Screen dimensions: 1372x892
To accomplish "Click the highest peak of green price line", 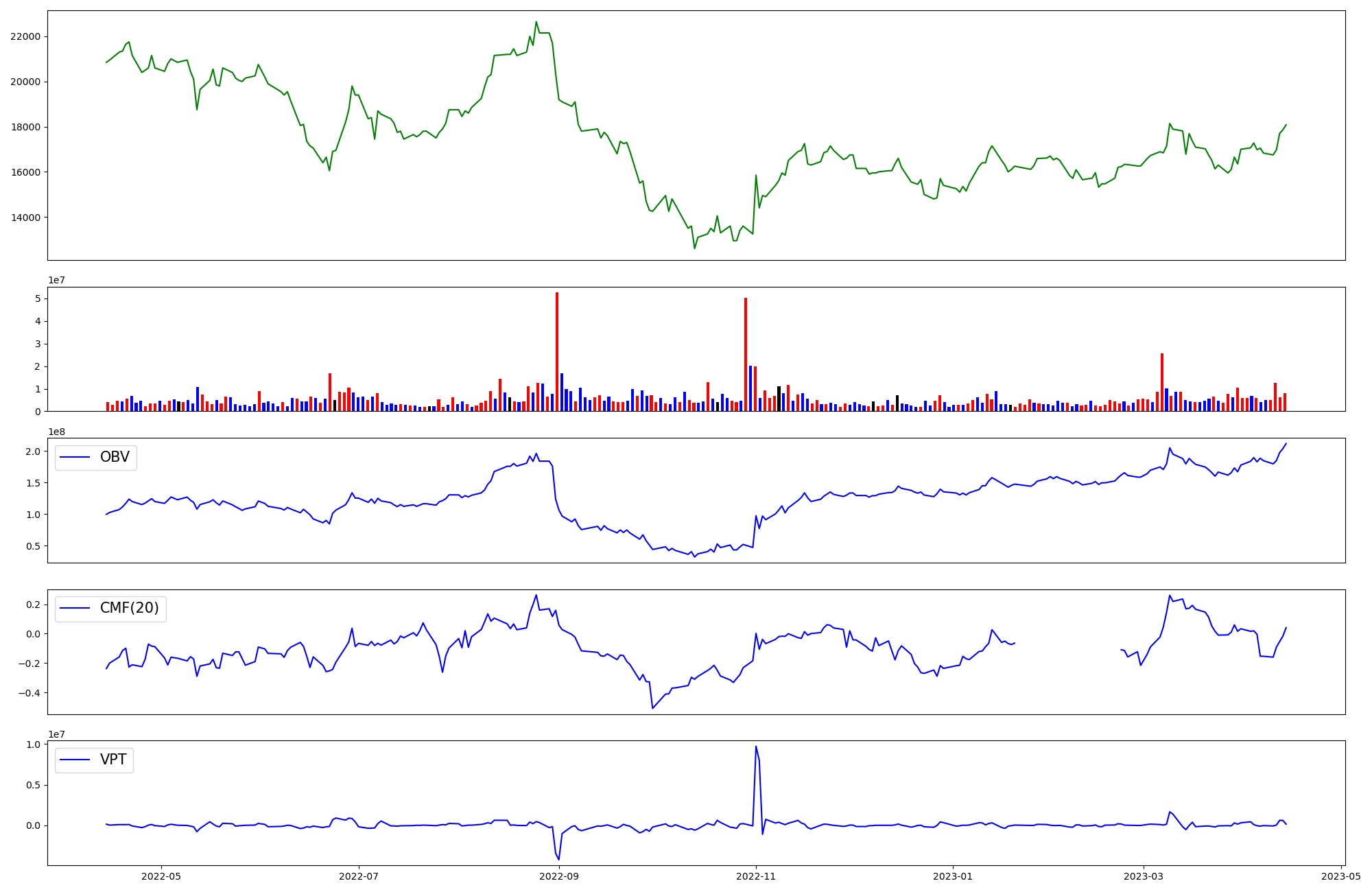I will point(536,22).
